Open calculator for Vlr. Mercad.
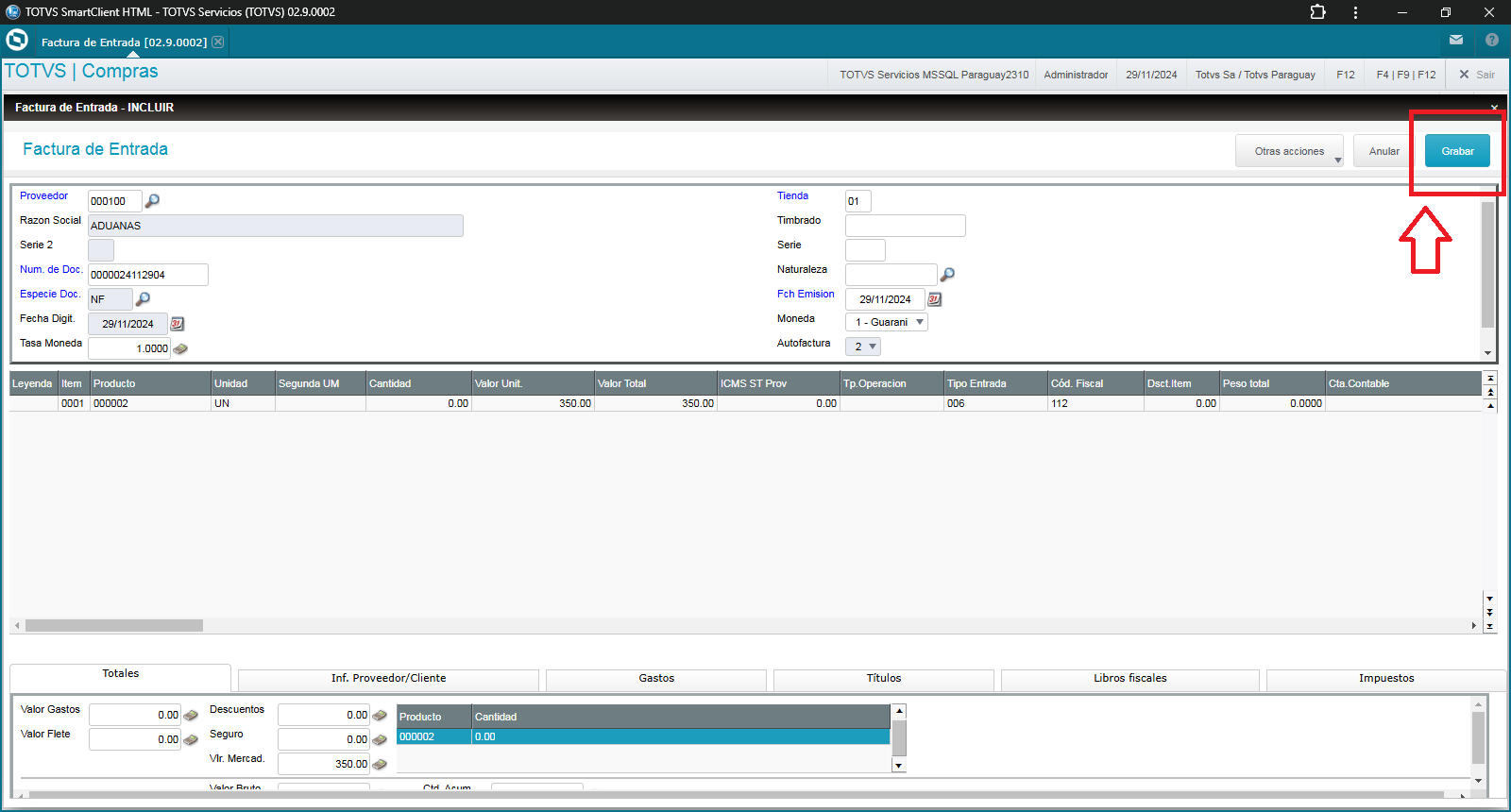Image resolution: width=1511 pixels, height=812 pixels. [380, 764]
